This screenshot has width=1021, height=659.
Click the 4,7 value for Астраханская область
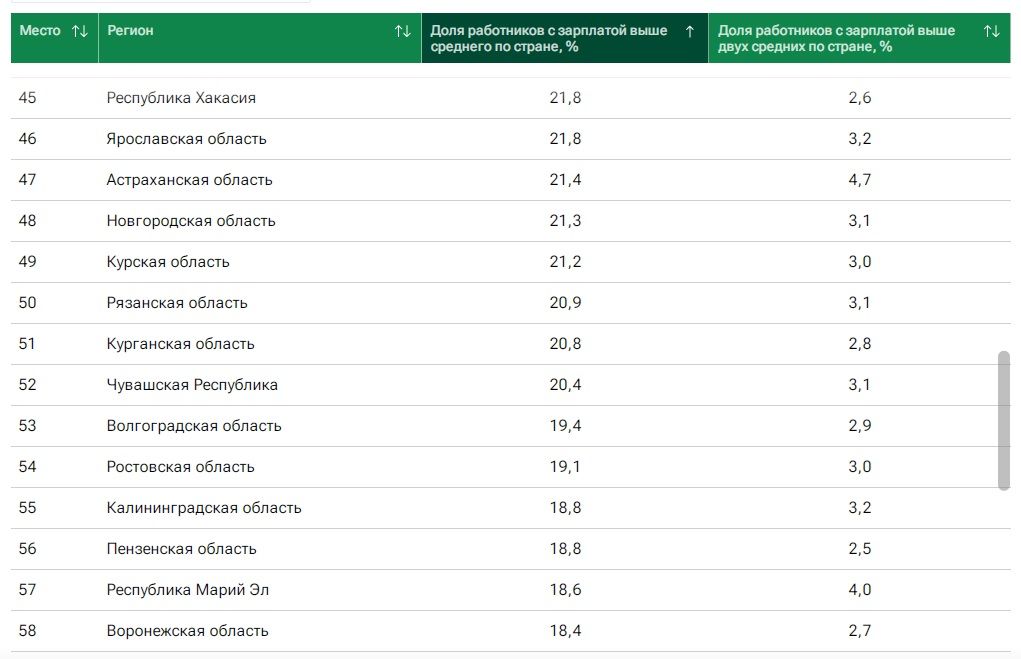click(x=859, y=180)
